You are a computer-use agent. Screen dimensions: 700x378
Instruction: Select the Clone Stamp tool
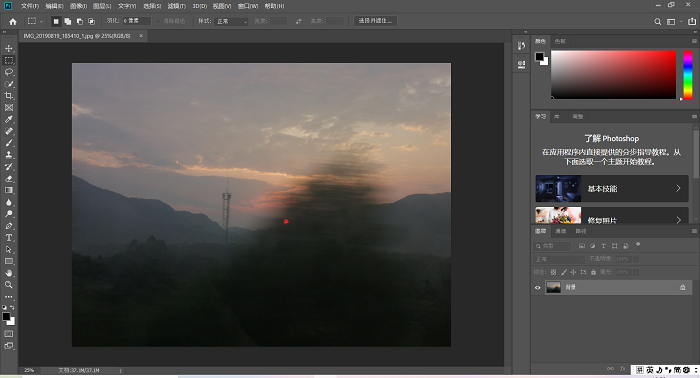(x=8, y=155)
